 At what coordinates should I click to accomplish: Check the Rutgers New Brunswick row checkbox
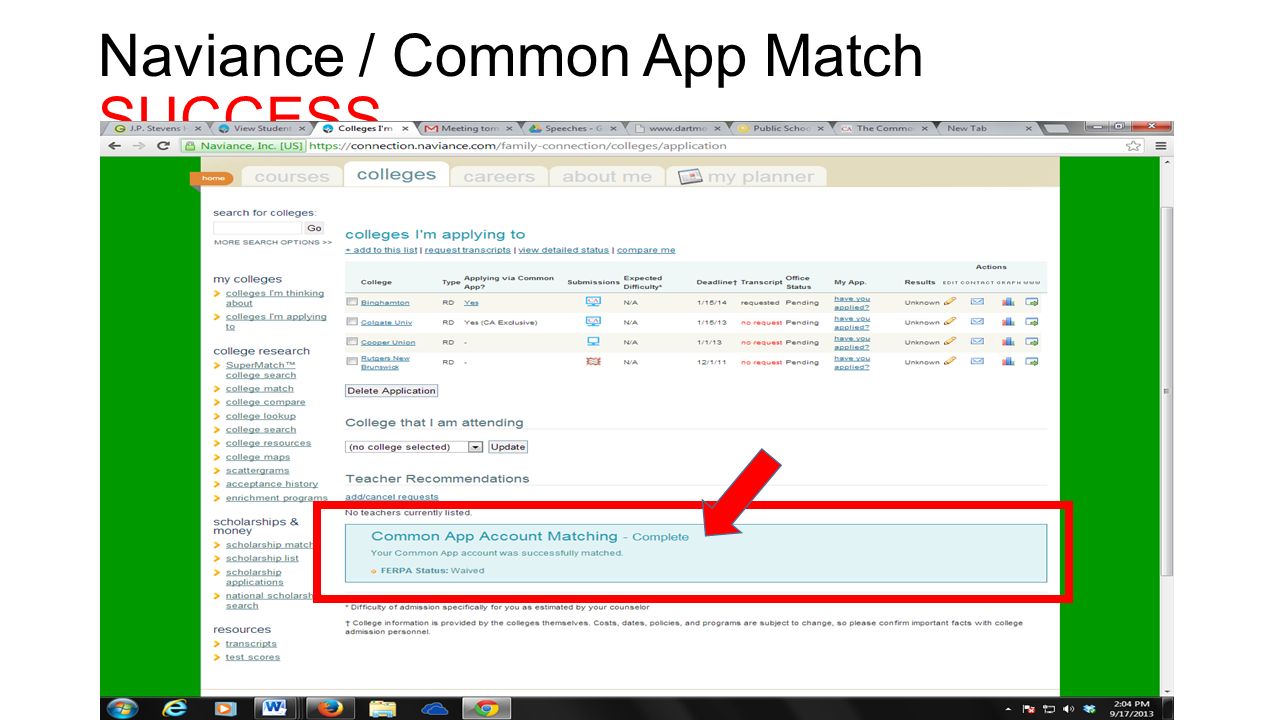pyautogui.click(x=352, y=361)
